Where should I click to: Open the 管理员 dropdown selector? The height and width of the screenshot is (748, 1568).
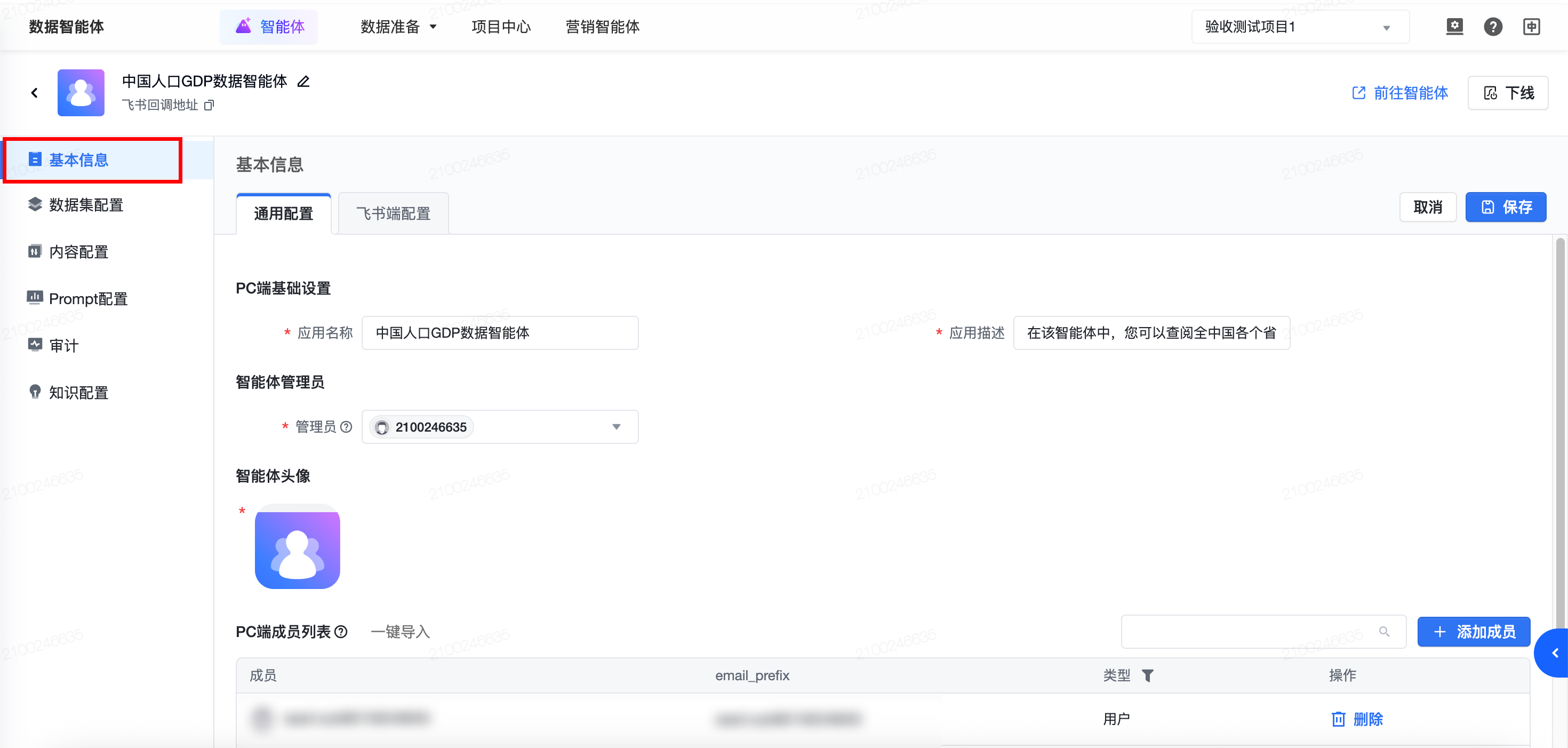tap(500, 427)
